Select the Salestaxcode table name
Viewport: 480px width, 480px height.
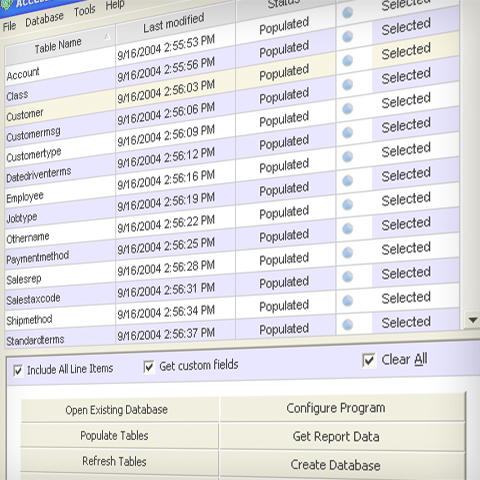click(x=33, y=299)
